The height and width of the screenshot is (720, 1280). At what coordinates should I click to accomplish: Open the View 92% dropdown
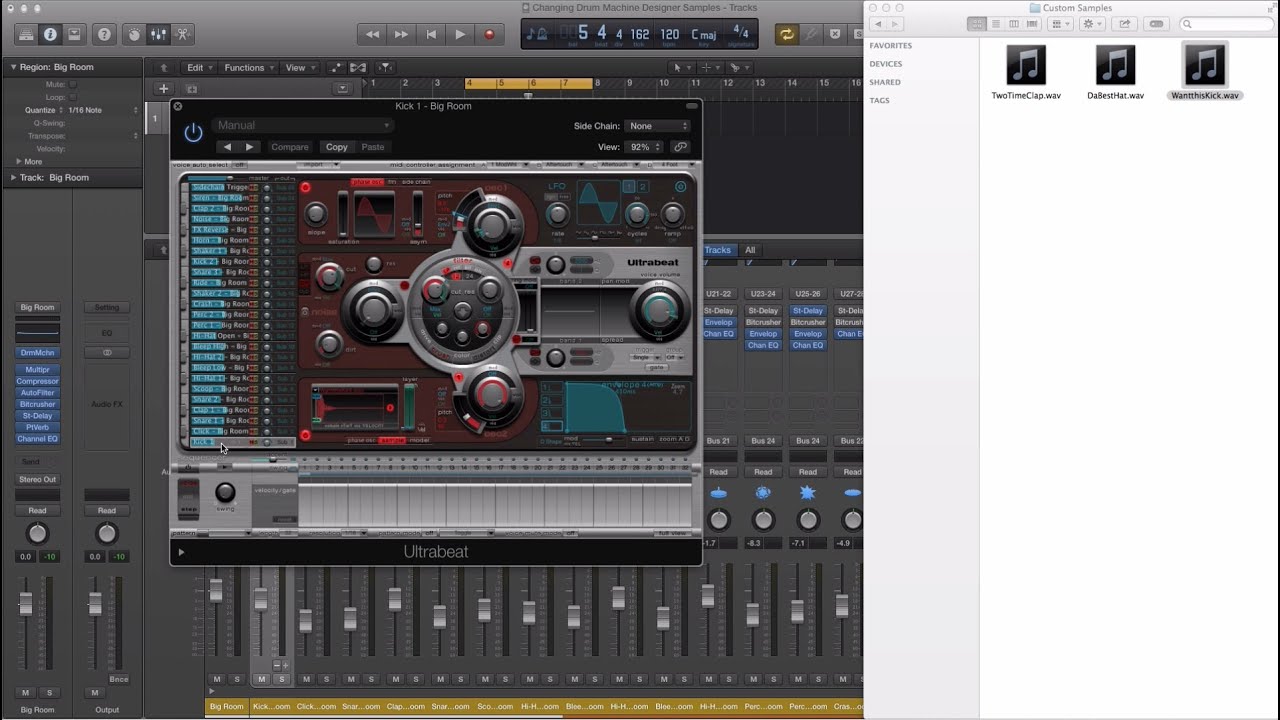645,147
